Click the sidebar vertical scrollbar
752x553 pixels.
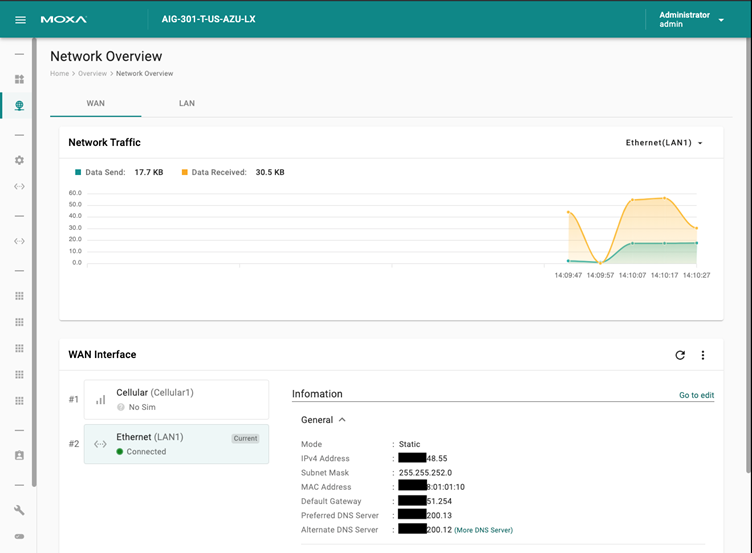point(34,262)
